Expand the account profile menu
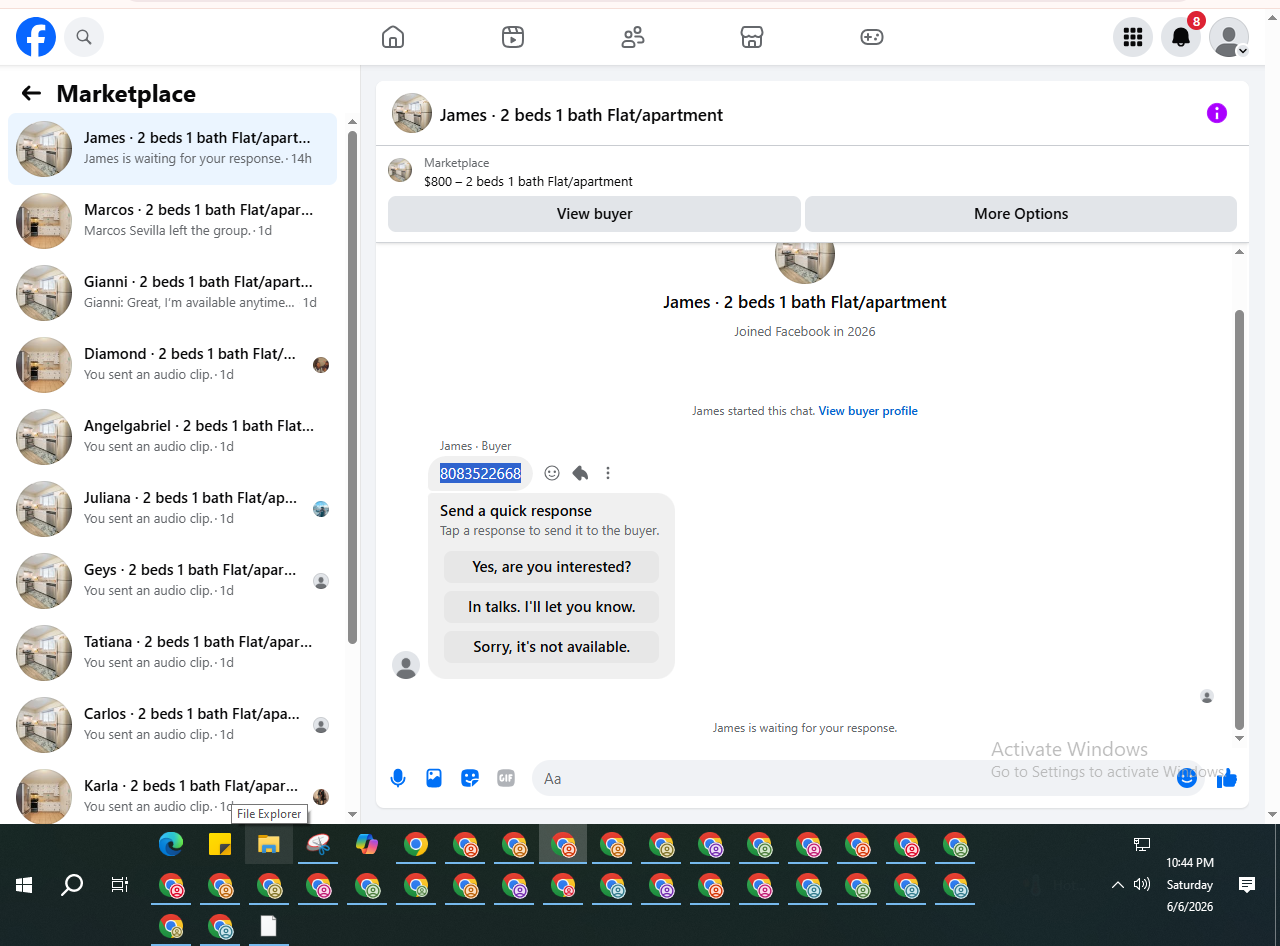This screenshot has width=1280, height=946. click(1229, 37)
